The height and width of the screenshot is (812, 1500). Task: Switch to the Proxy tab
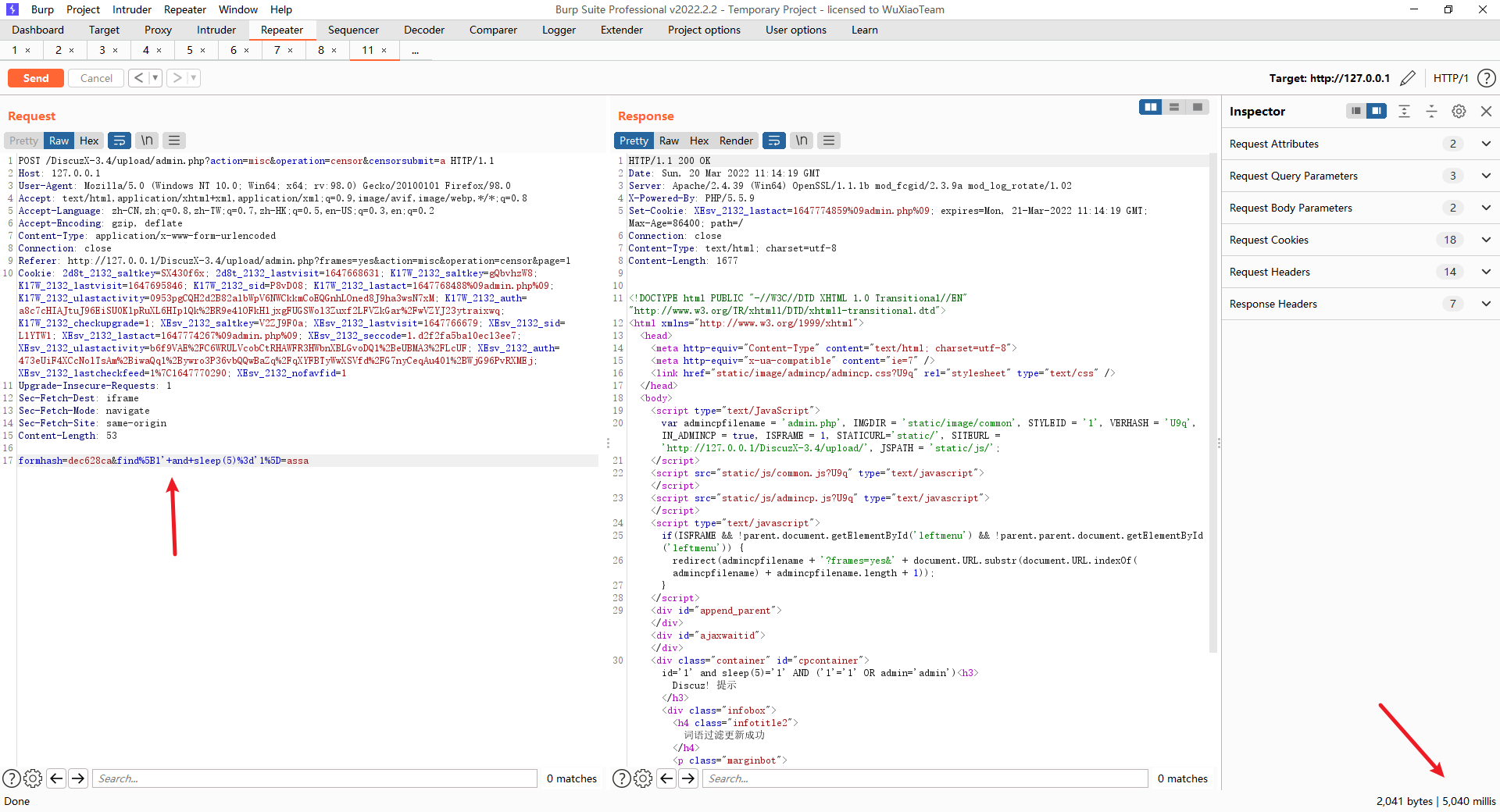(158, 30)
